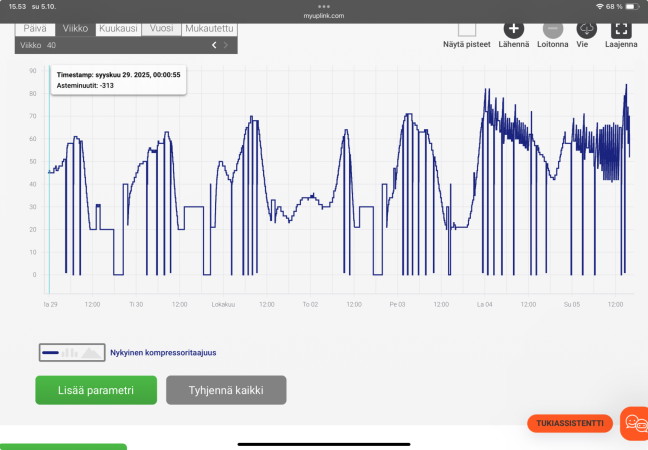Select area chart style in legend box
This screenshot has height=450, width=648.
[x=91, y=353]
